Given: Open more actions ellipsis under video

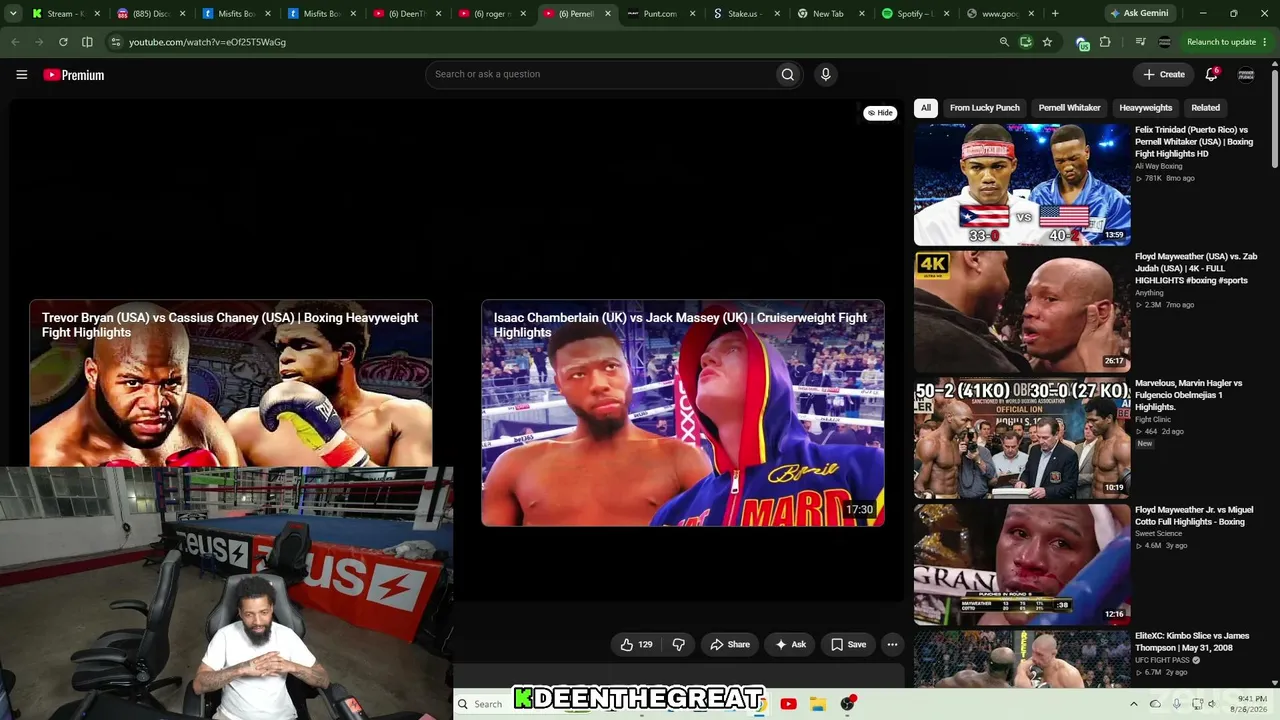Looking at the screenshot, I should (x=892, y=645).
